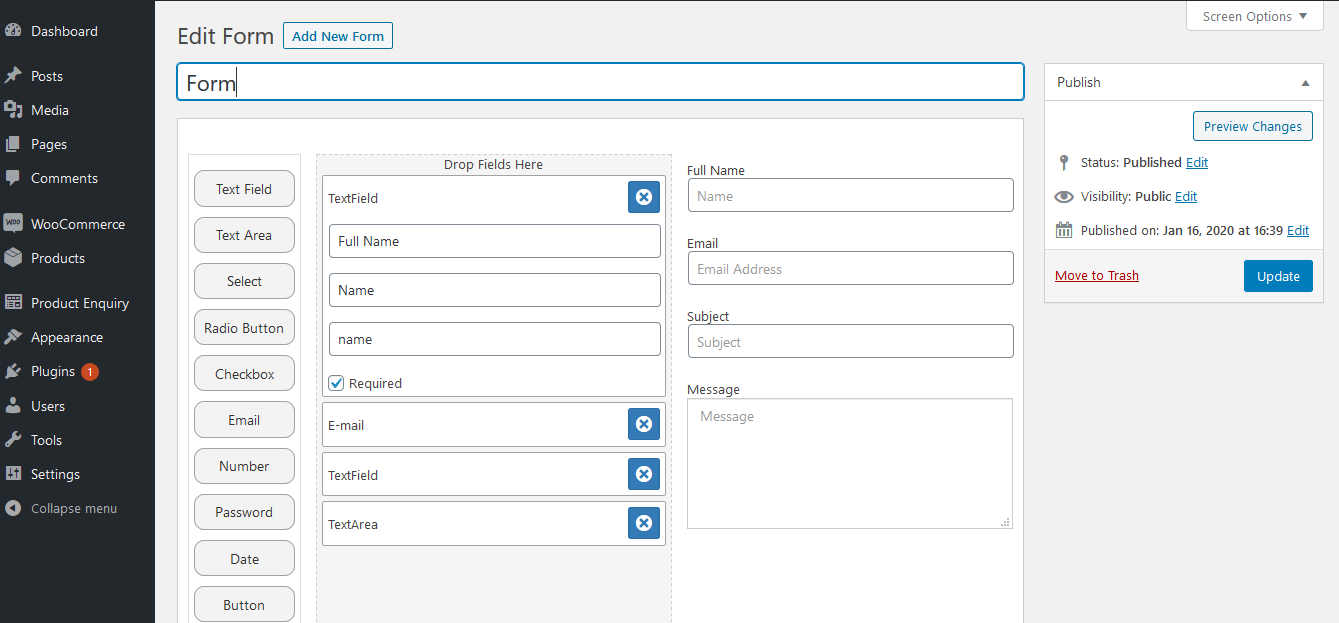Expand the E-mail field settings

[494, 424]
